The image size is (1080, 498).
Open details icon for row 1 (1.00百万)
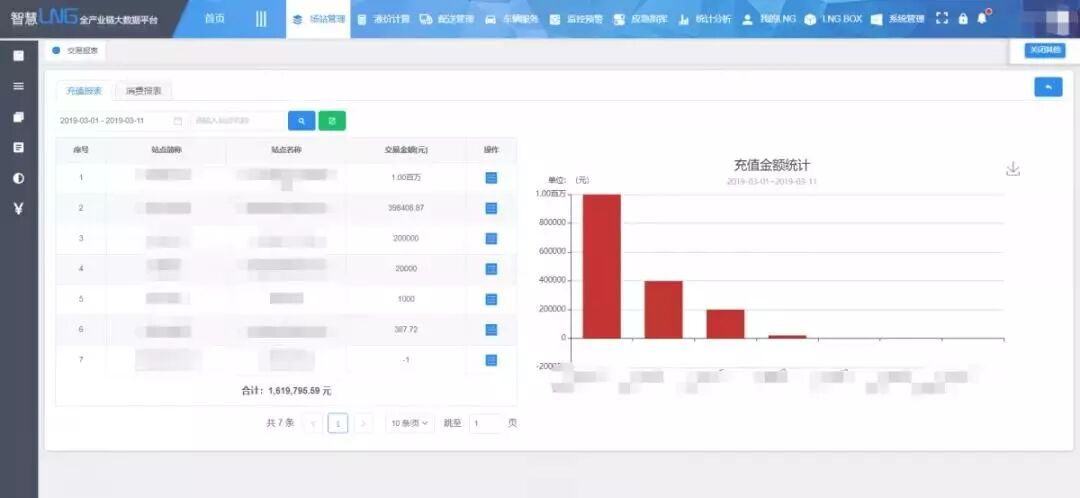coord(491,178)
